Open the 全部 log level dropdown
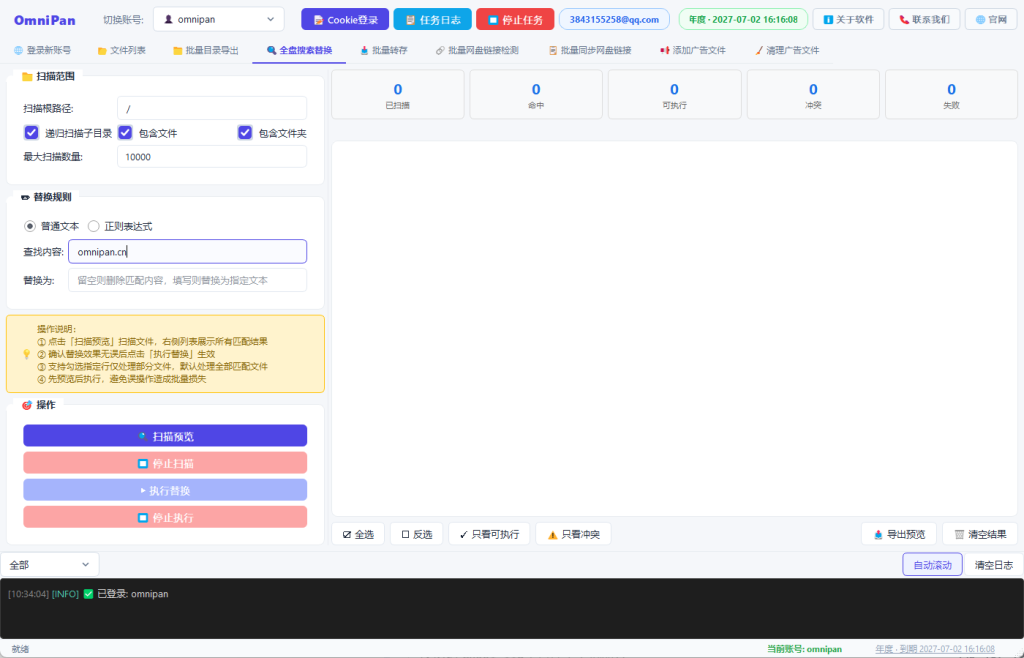 50,565
